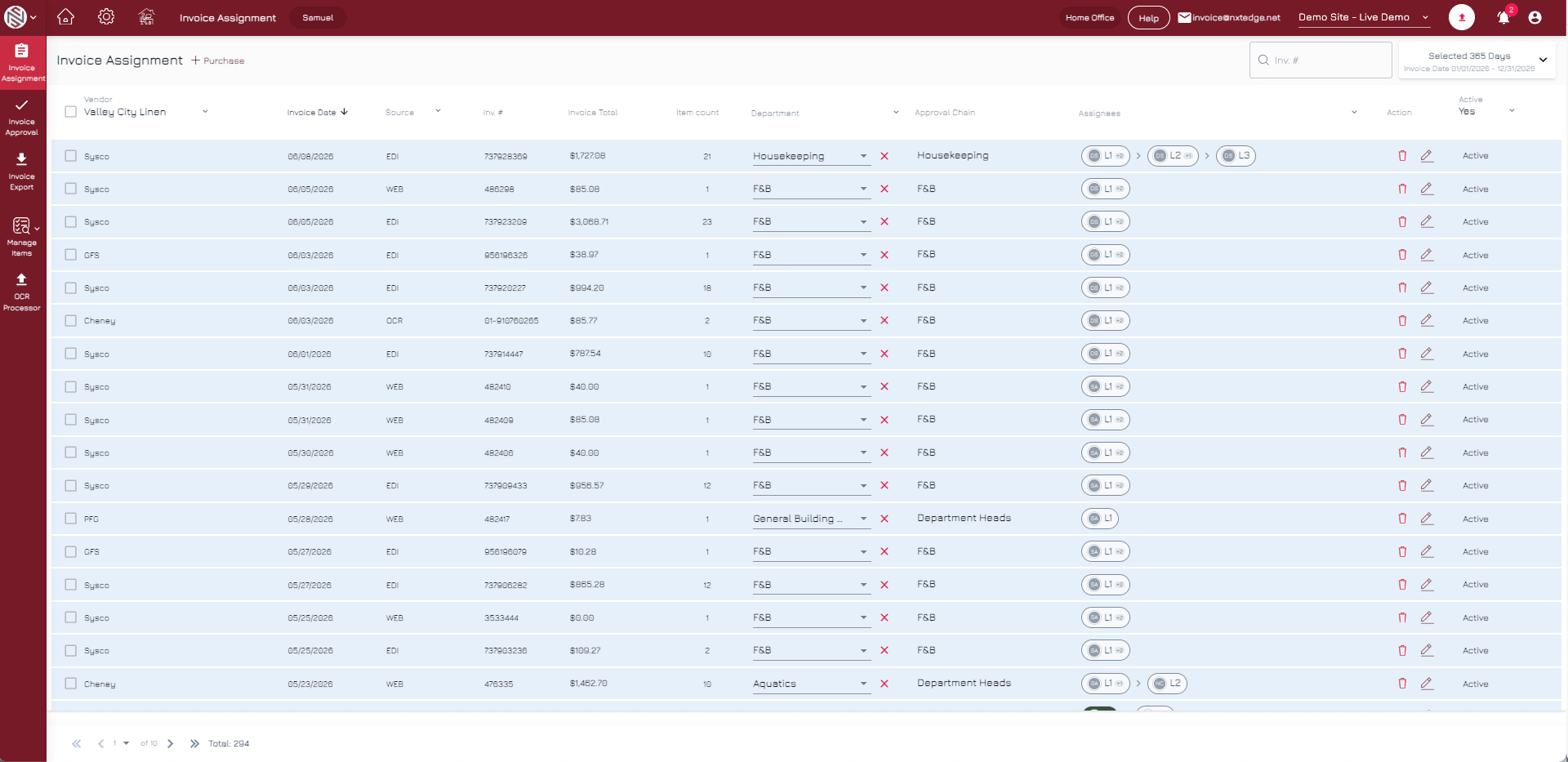
Task: Delete the GFS invoice 956196326
Action: [x=1402, y=255]
